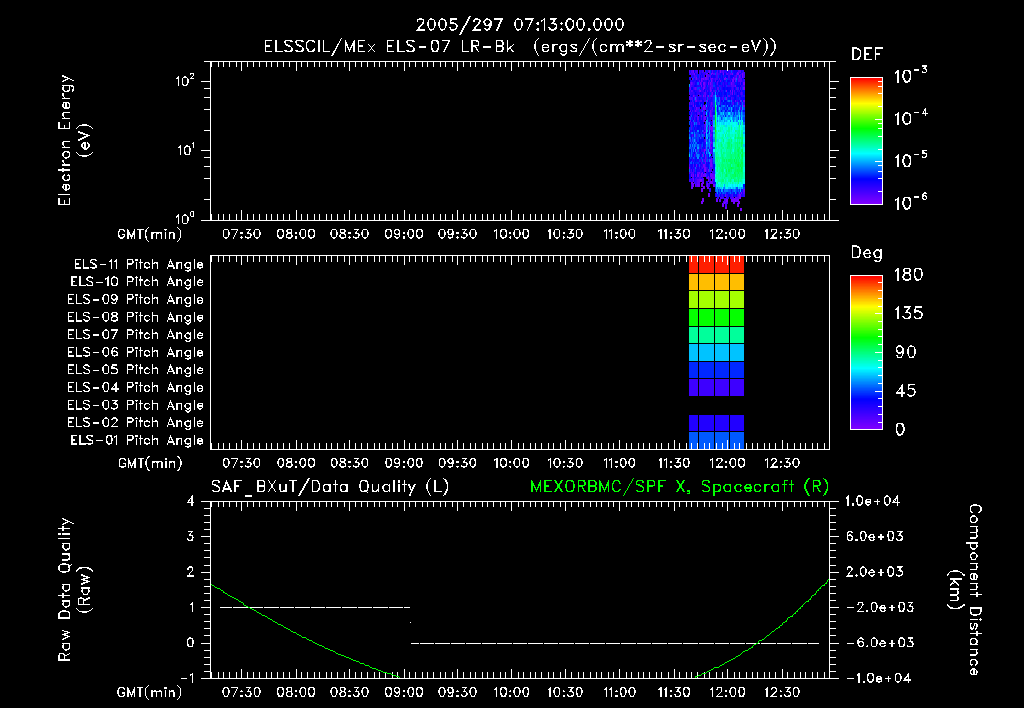Click the 10^-6 value on DEF scale
Screen dimensions: 1024x708
tap(910, 202)
